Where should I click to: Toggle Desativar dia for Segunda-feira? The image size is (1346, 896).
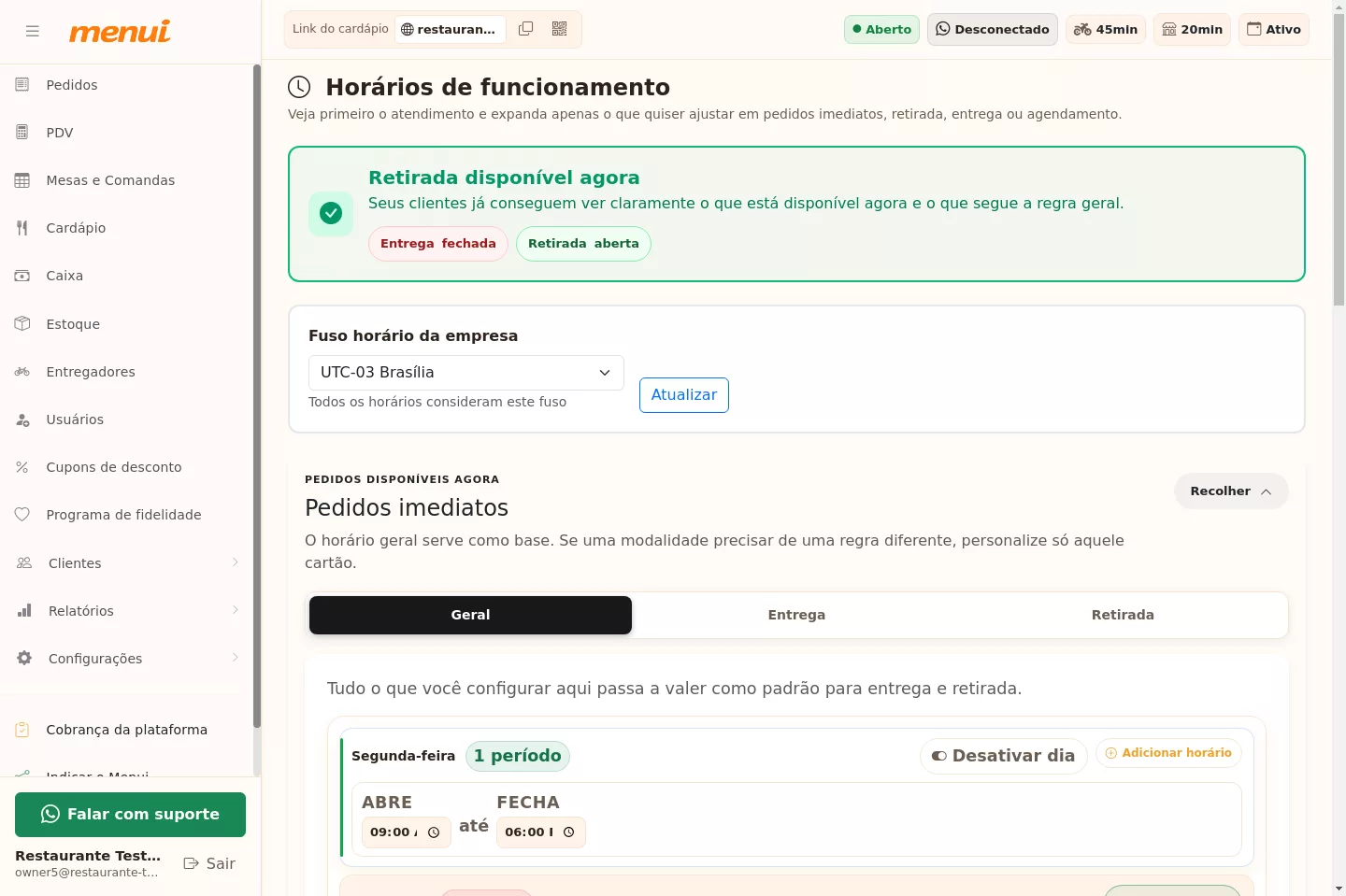(1004, 756)
